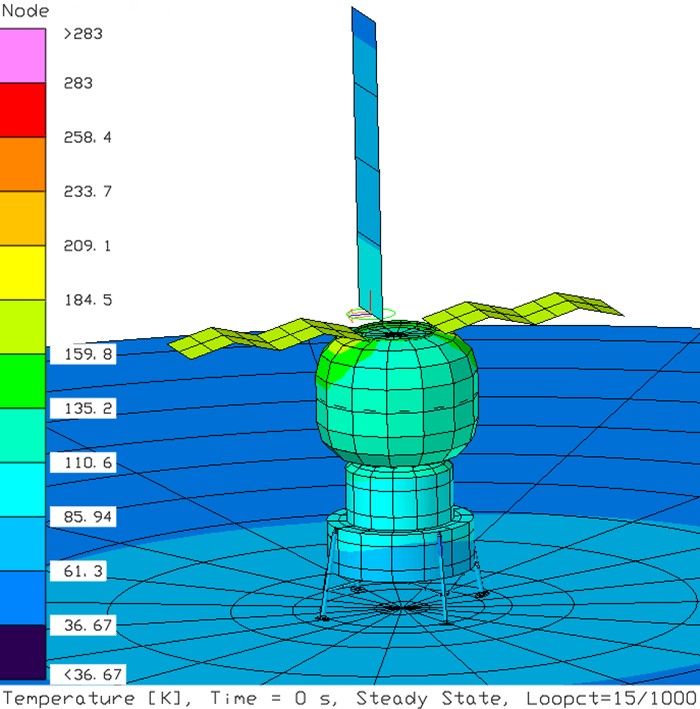Click the '>283' legend label
This screenshot has height=709, width=700.
pyautogui.click(x=83, y=34)
